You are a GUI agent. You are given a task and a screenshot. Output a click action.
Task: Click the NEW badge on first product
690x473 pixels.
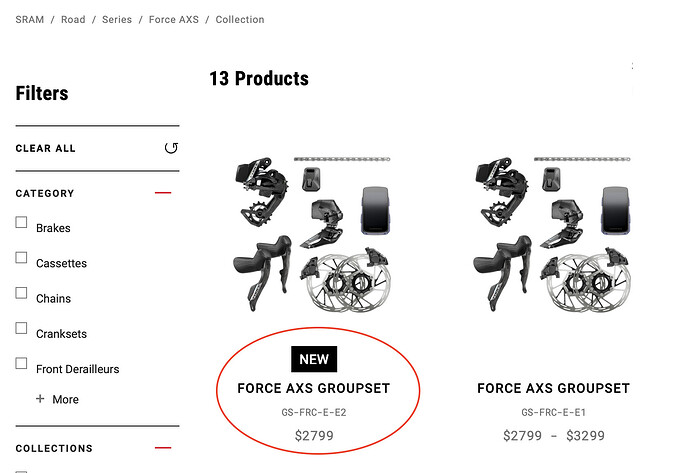[313, 359]
